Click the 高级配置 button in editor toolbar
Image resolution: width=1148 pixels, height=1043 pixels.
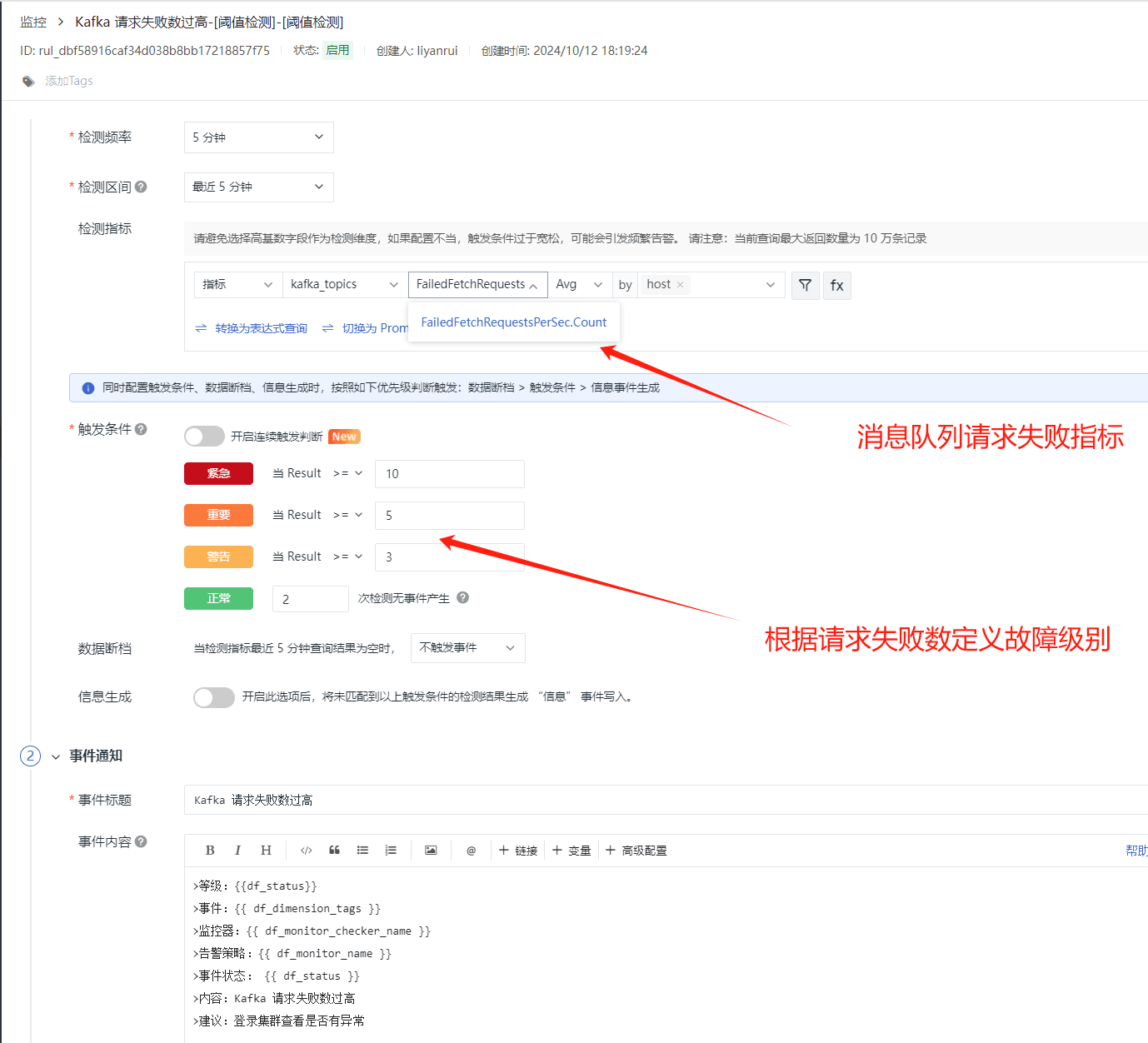(636, 851)
